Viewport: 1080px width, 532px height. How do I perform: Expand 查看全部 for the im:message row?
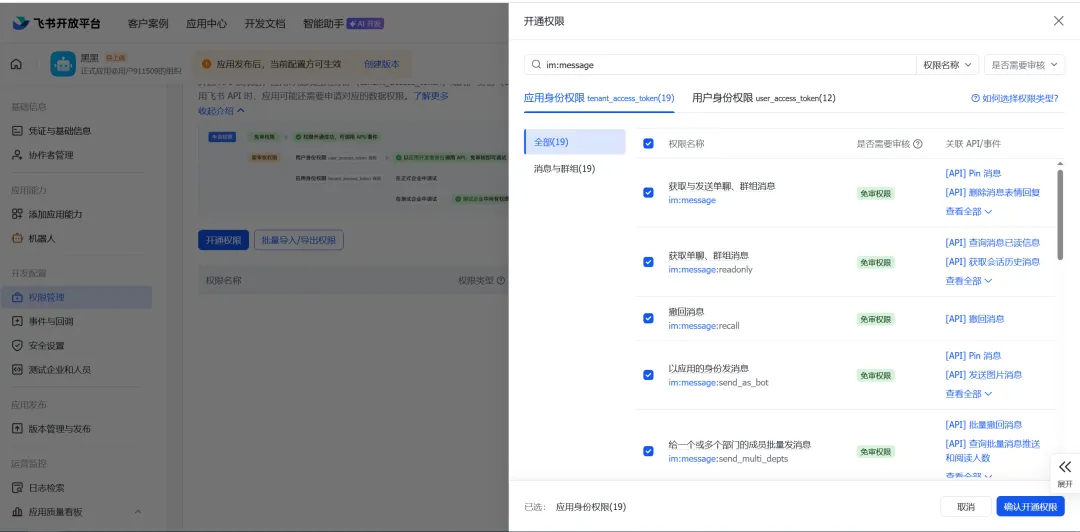[x=968, y=212]
